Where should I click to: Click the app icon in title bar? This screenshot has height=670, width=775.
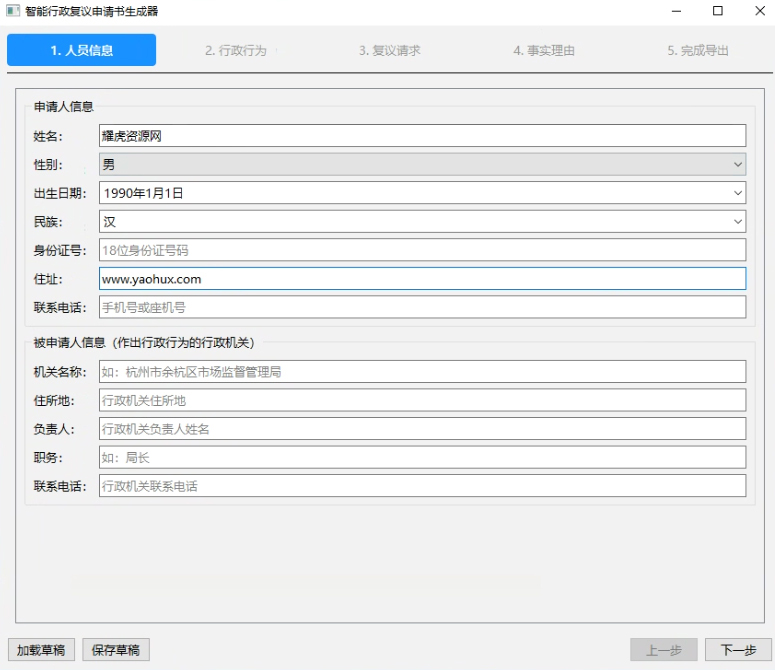pyautogui.click(x=12, y=11)
